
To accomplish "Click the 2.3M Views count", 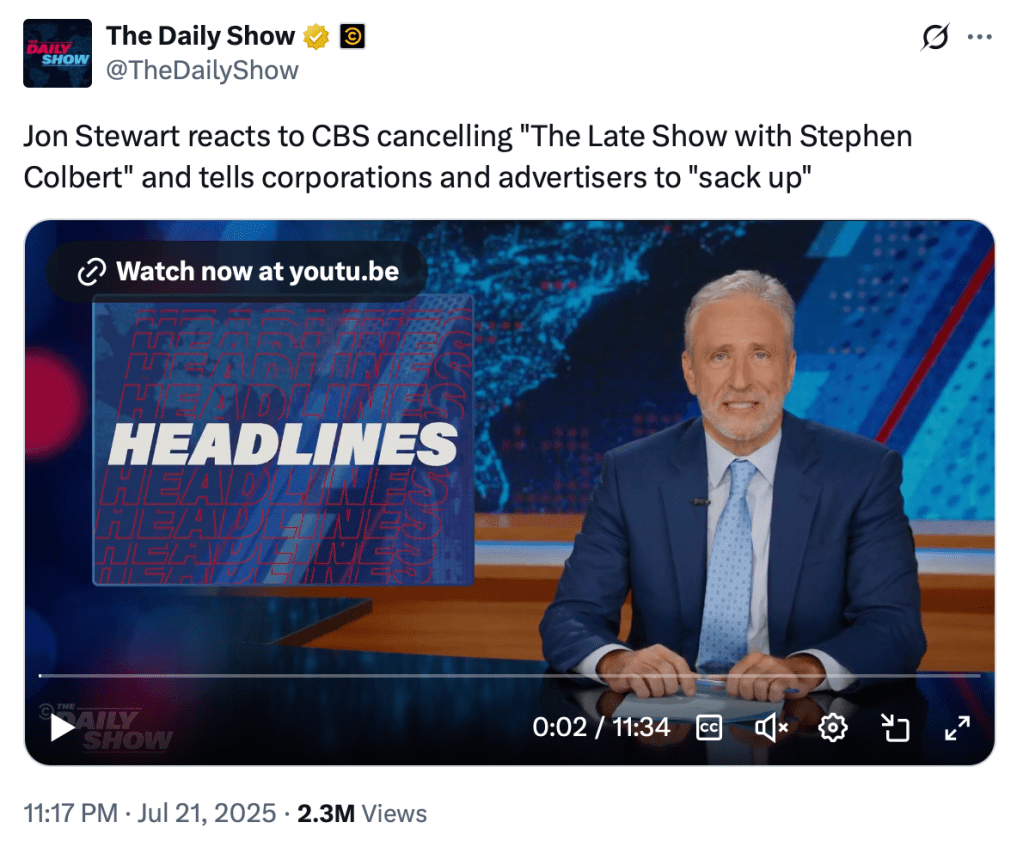I will click(362, 814).
